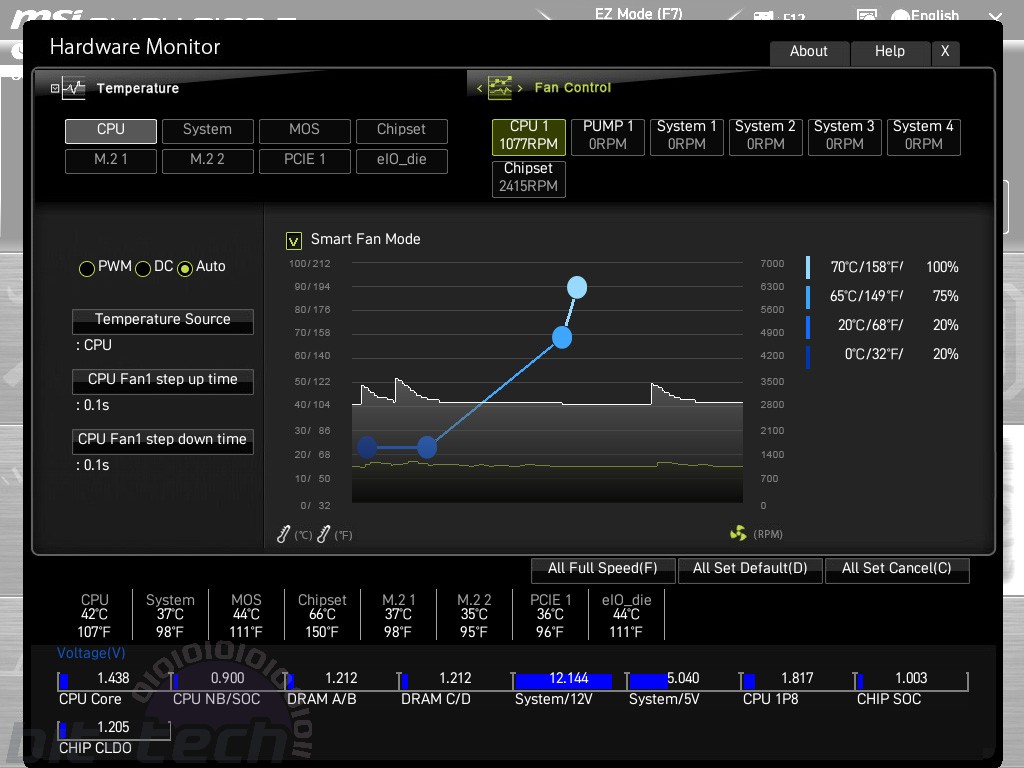Select the System temperature tab
Image resolution: width=1024 pixels, height=768 pixels.
click(x=207, y=131)
